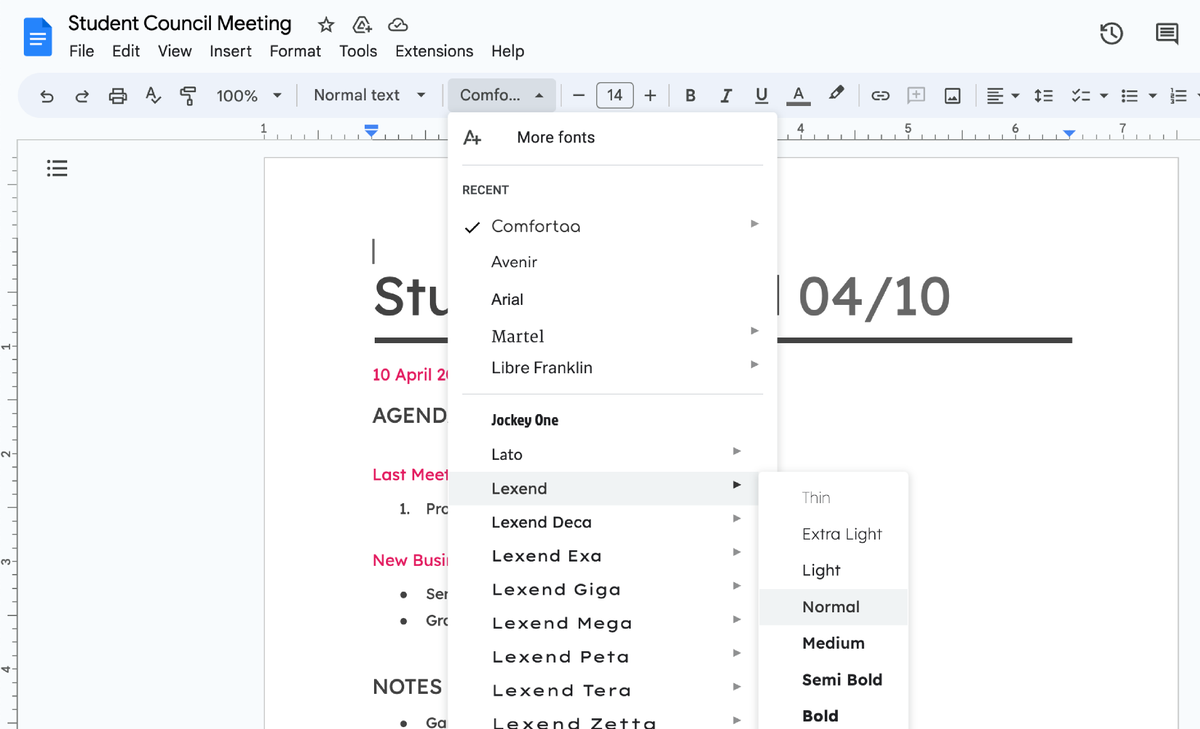Open the Extensions menu
This screenshot has height=729, width=1200.
[x=434, y=51]
